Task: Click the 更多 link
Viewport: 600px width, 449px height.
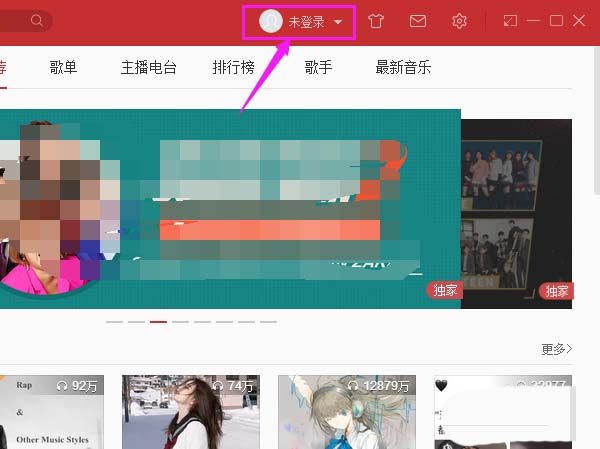Action: (556, 349)
